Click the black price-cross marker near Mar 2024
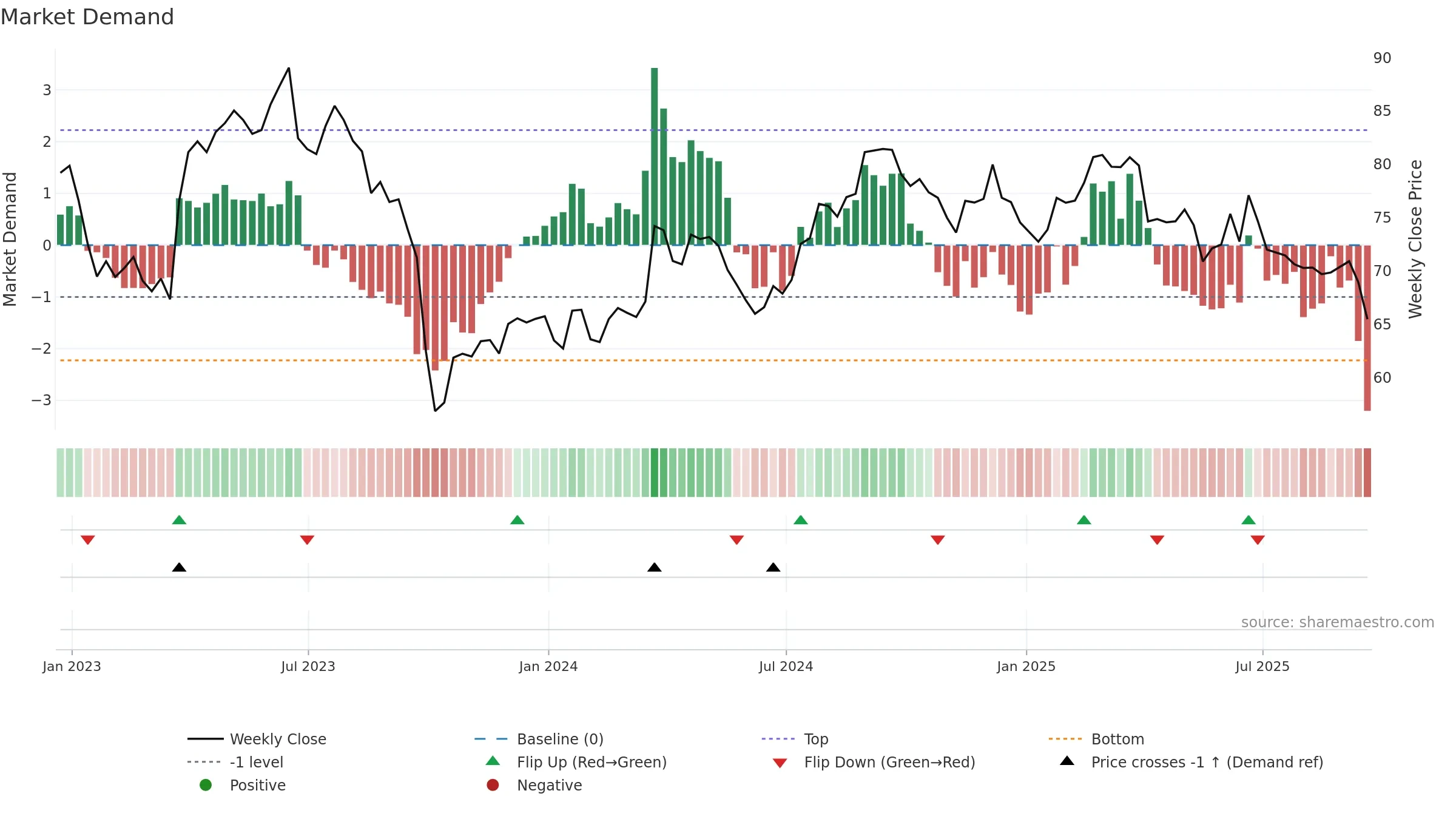1456x819 pixels. [655, 567]
